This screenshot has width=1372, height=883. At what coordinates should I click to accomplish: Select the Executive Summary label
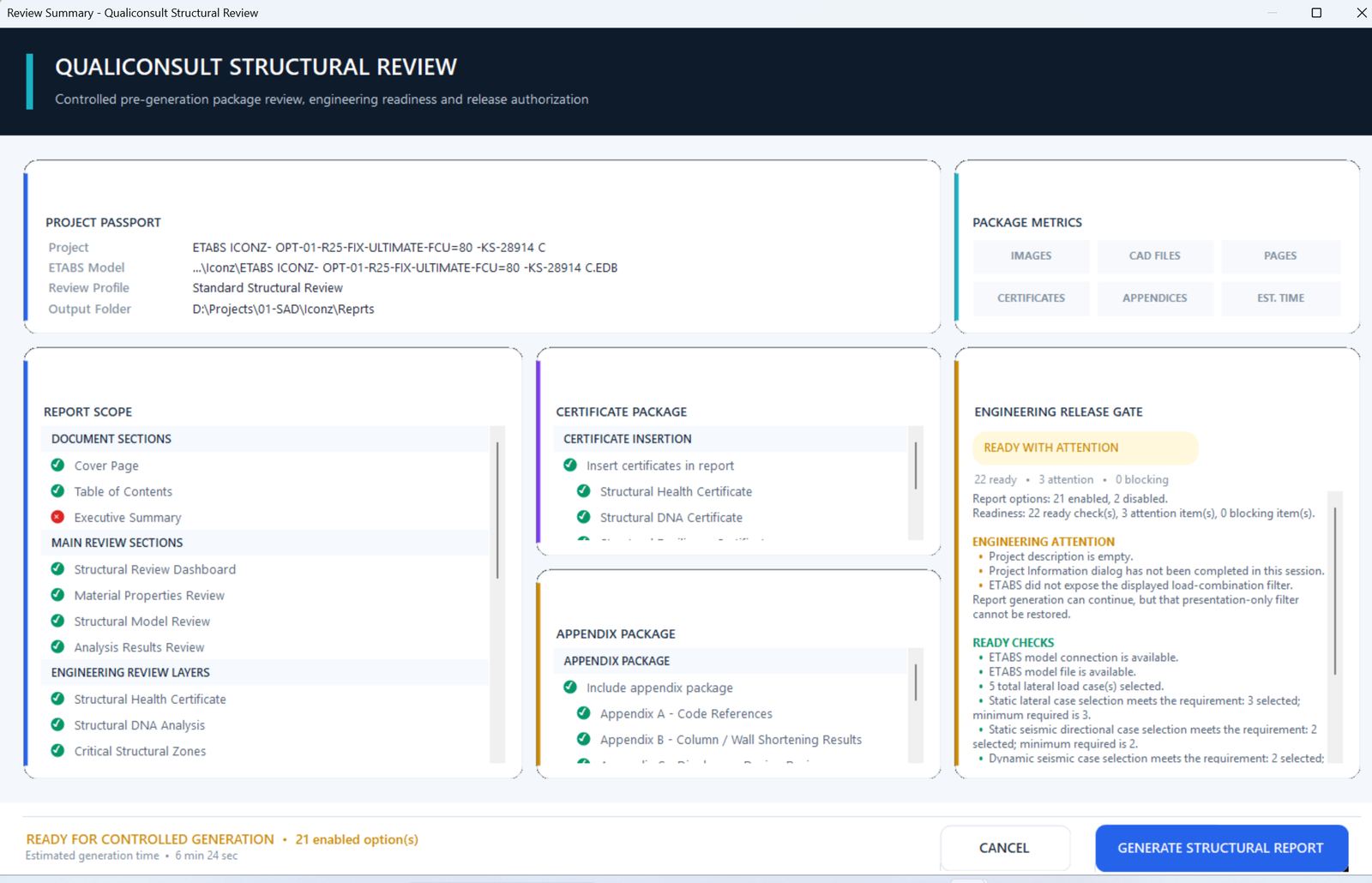(128, 518)
